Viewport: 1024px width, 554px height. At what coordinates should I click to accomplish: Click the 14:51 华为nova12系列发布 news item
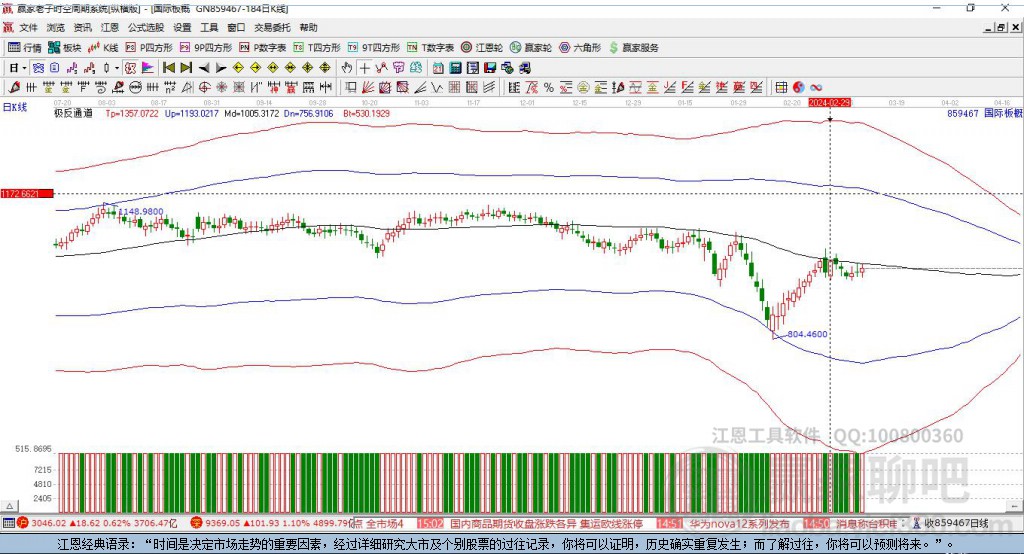tap(723, 523)
